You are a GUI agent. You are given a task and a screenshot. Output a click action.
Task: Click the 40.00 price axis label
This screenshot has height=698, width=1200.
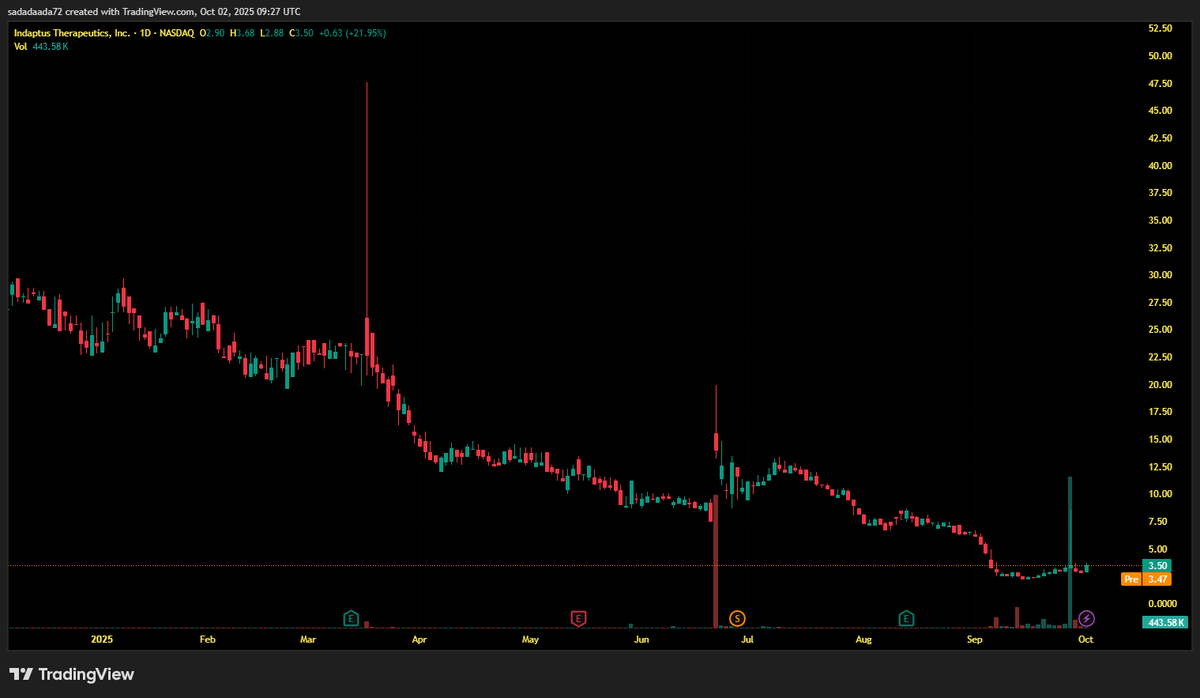coord(1160,165)
